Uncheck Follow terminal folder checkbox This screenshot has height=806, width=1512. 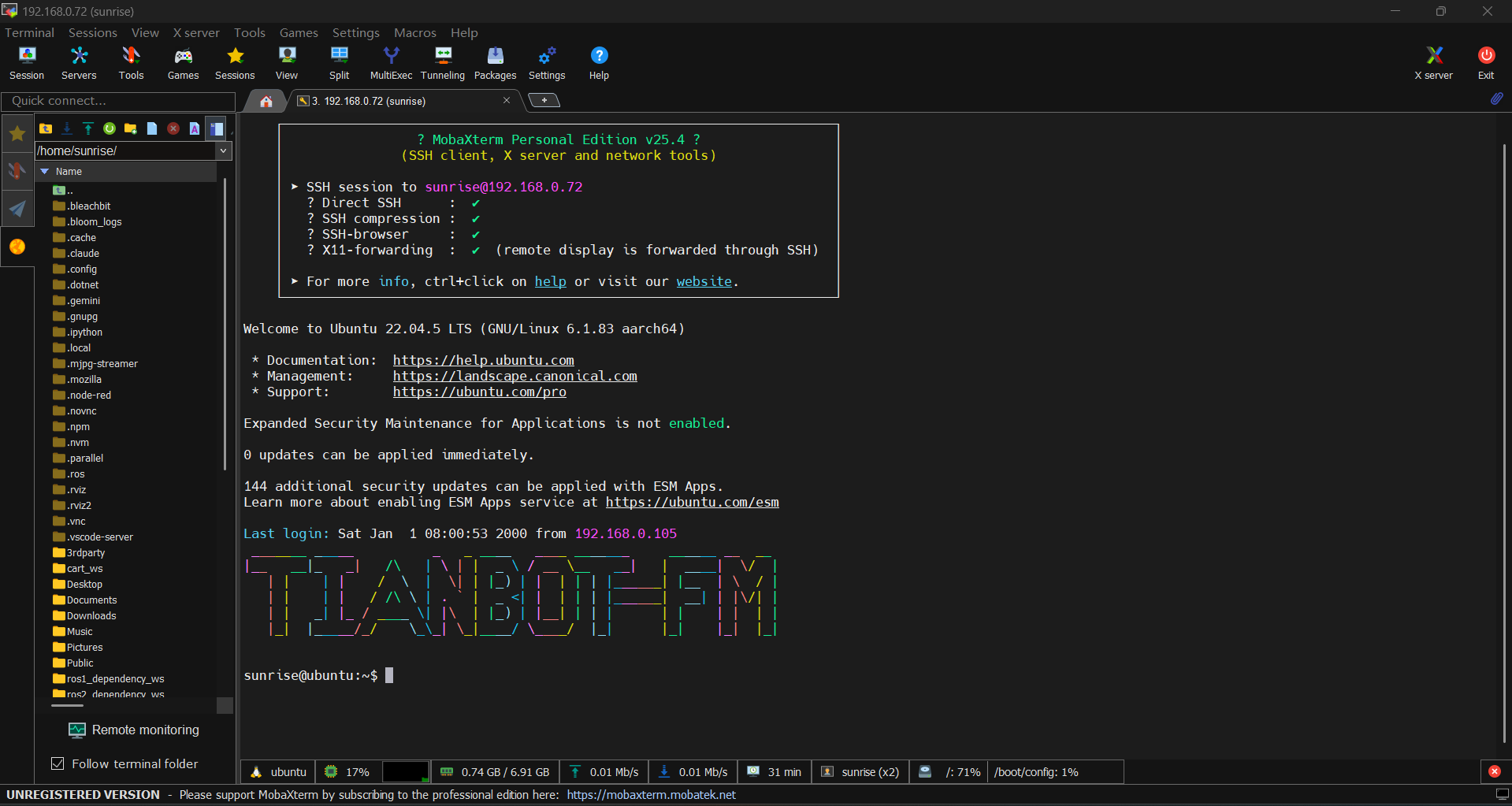click(58, 763)
